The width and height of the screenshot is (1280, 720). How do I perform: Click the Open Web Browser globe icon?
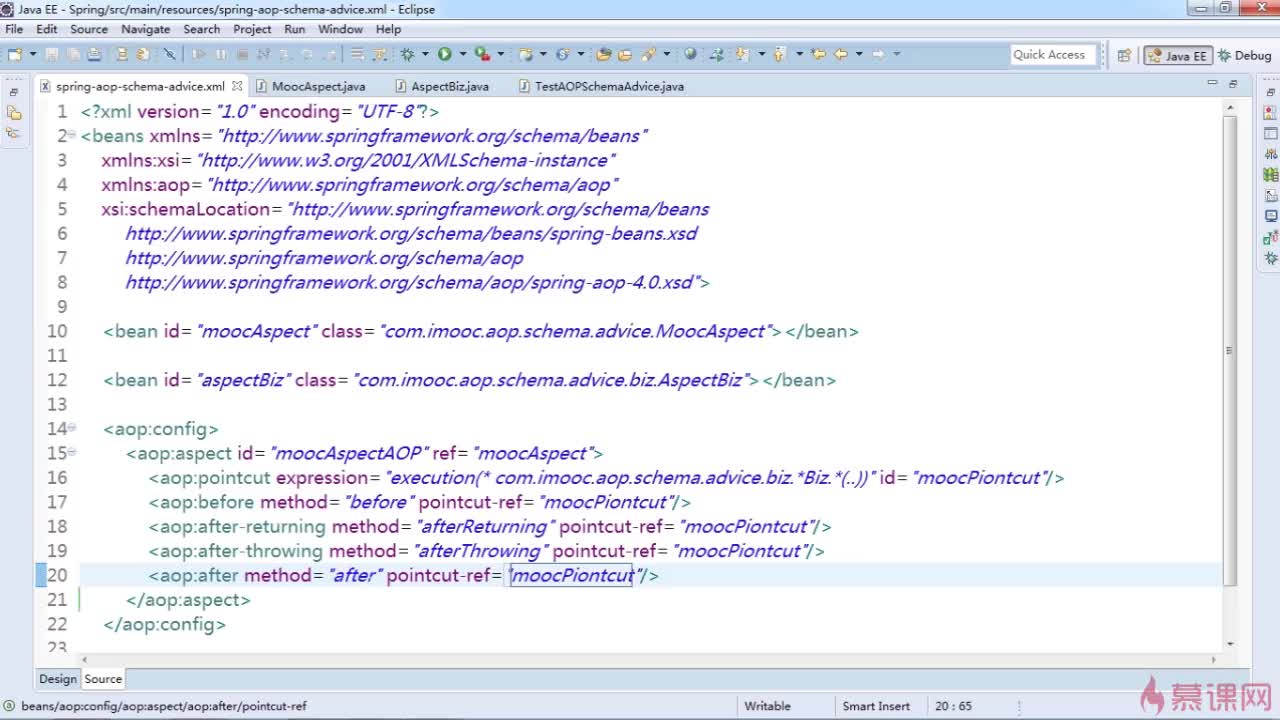coord(690,54)
